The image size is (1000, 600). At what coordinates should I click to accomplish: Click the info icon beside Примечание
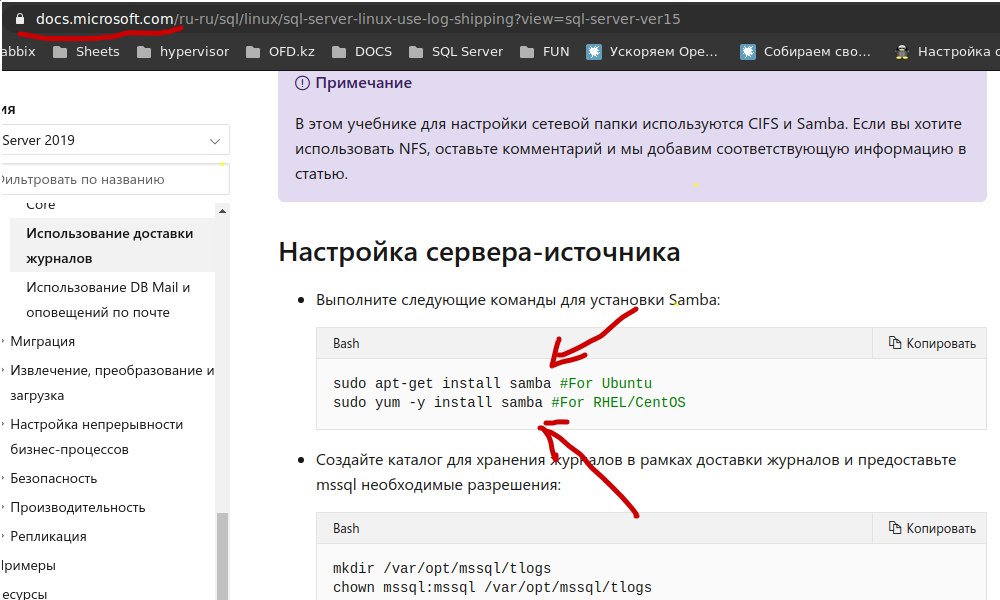coord(302,83)
